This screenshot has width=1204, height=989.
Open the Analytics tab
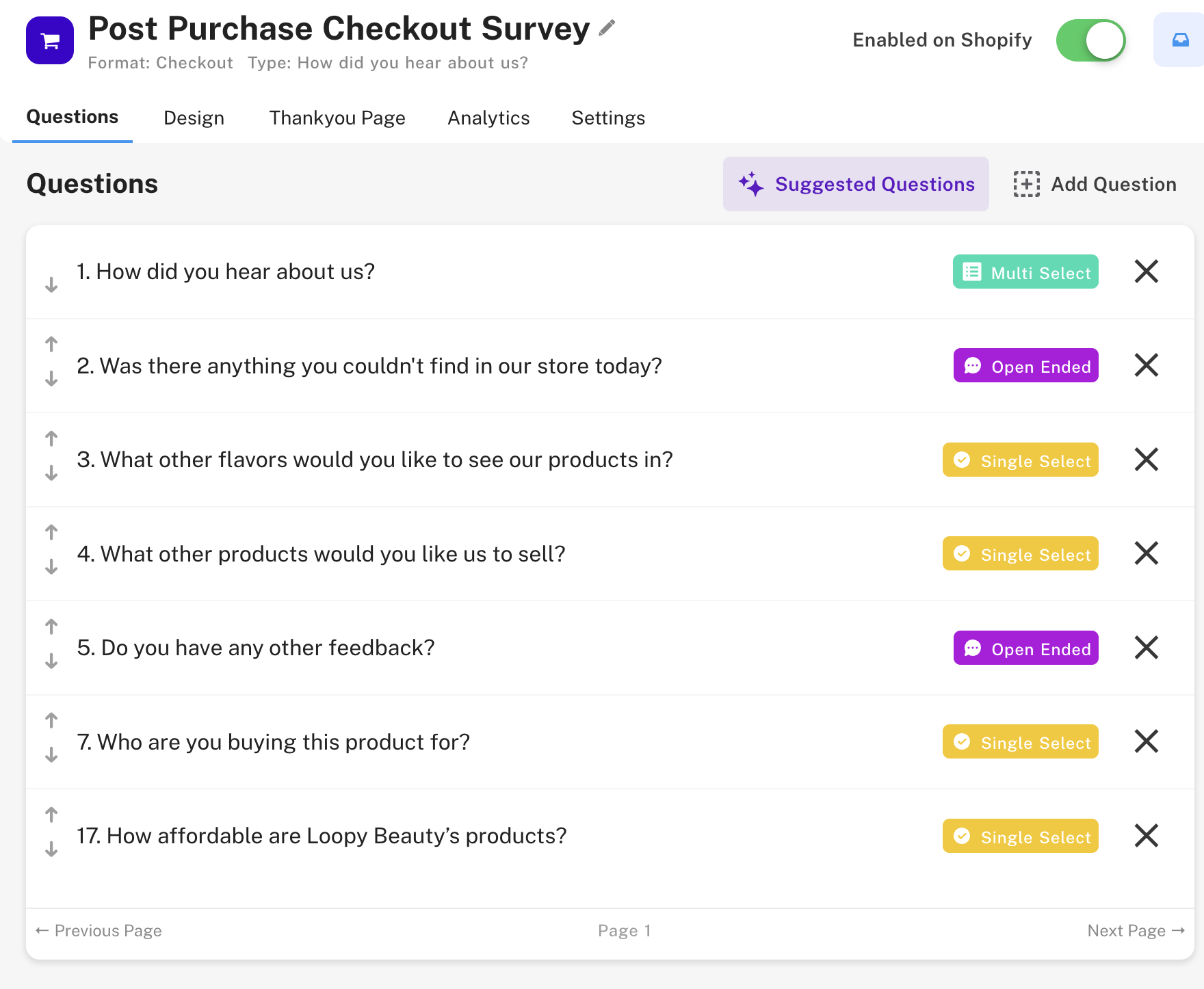pyautogui.click(x=488, y=118)
